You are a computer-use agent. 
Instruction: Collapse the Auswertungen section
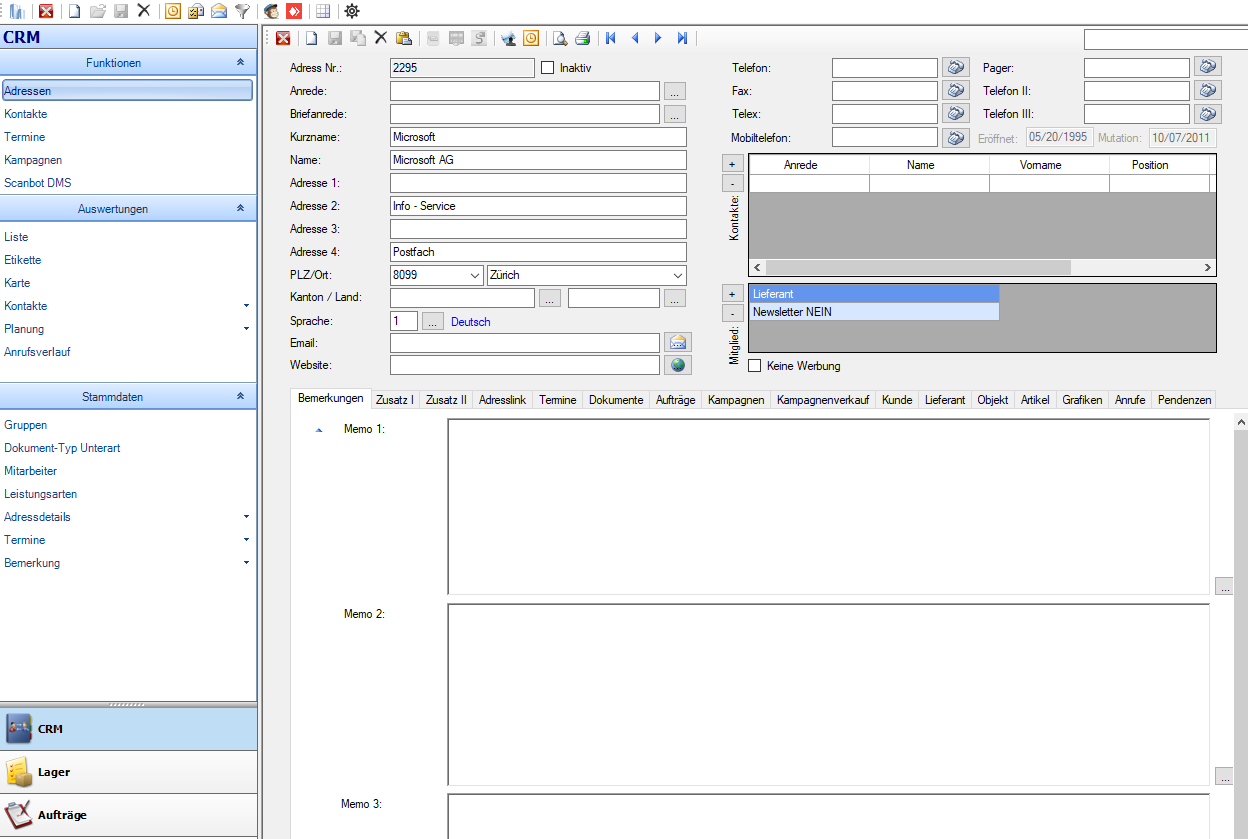(240, 209)
